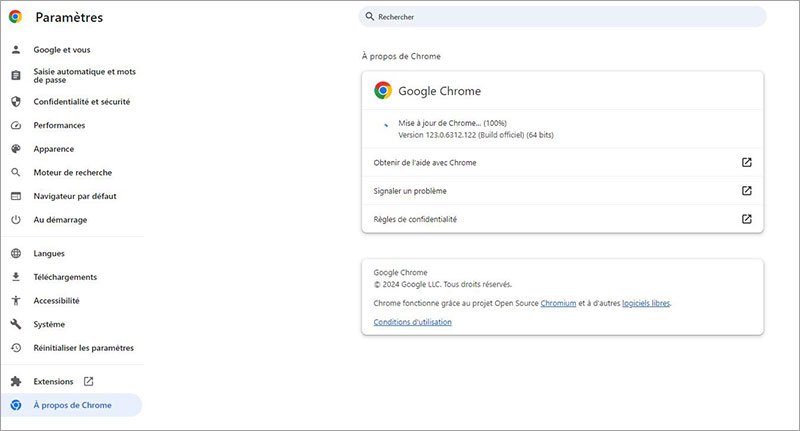The height and width of the screenshot is (431, 800).
Task: Open the logiciels libres link
Action: 646,302
